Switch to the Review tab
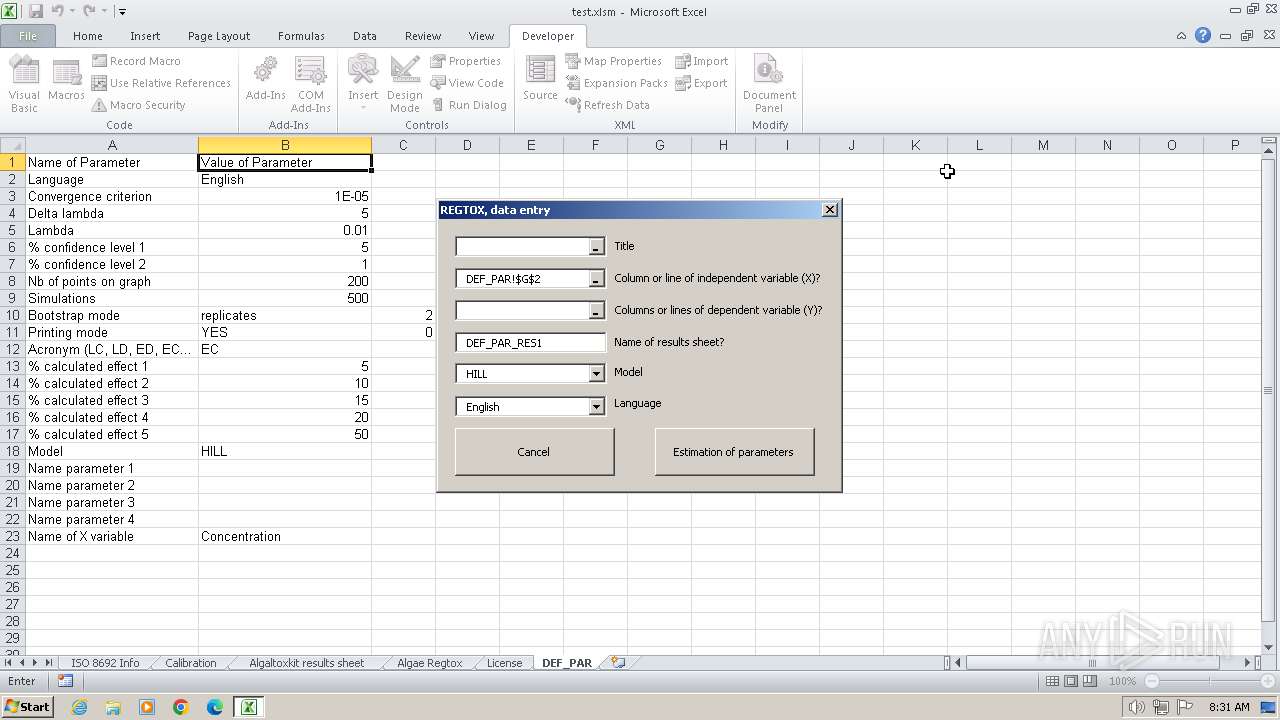 coord(423,36)
